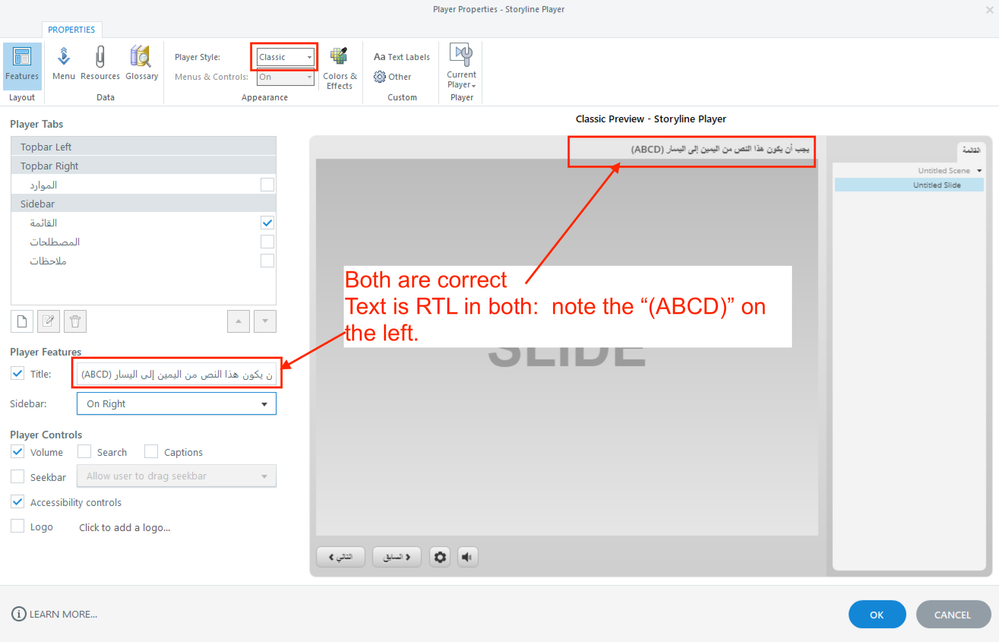Click to add a logo link

(x=124, y=527)
